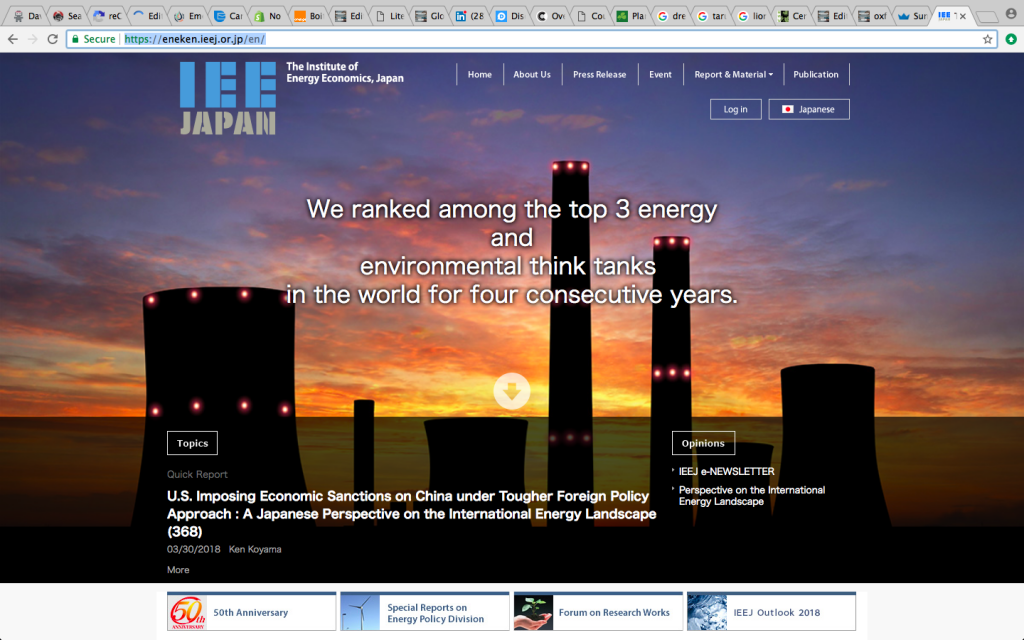
Task: Click the browser back arrow
Action: click(x=12, y=39)
